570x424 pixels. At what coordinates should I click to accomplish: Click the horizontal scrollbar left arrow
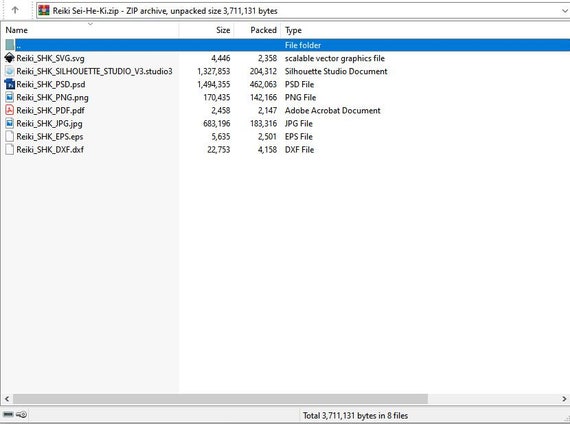coord(7,399)
